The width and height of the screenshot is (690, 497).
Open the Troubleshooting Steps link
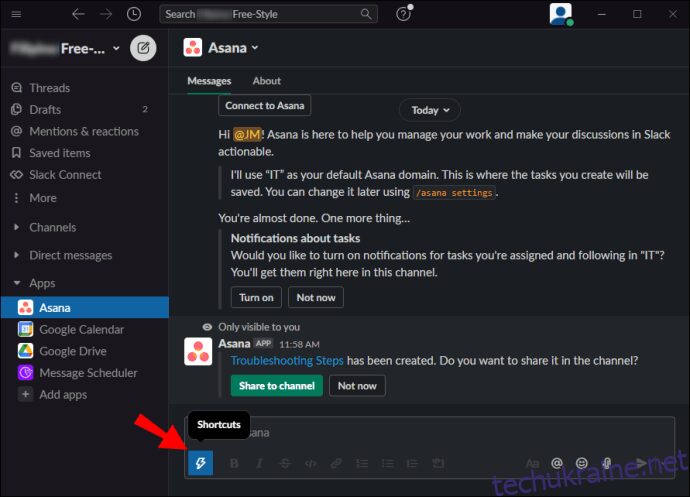(287, 361)
